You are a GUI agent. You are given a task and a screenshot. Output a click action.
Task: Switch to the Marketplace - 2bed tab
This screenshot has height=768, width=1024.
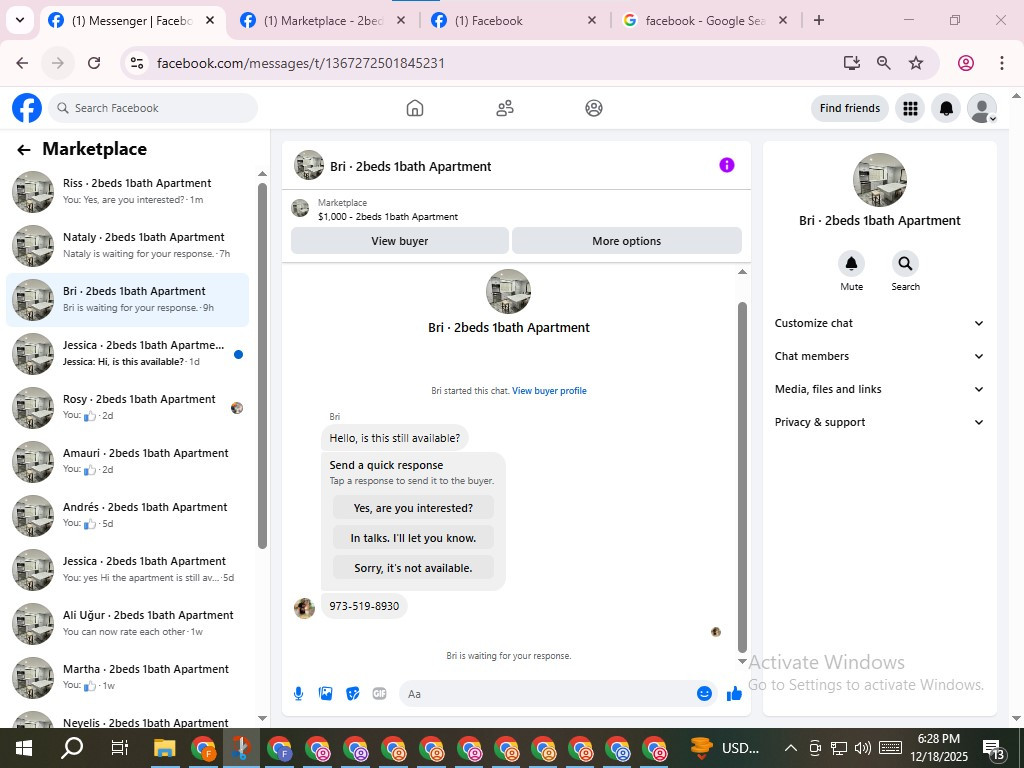coord(323,20)
